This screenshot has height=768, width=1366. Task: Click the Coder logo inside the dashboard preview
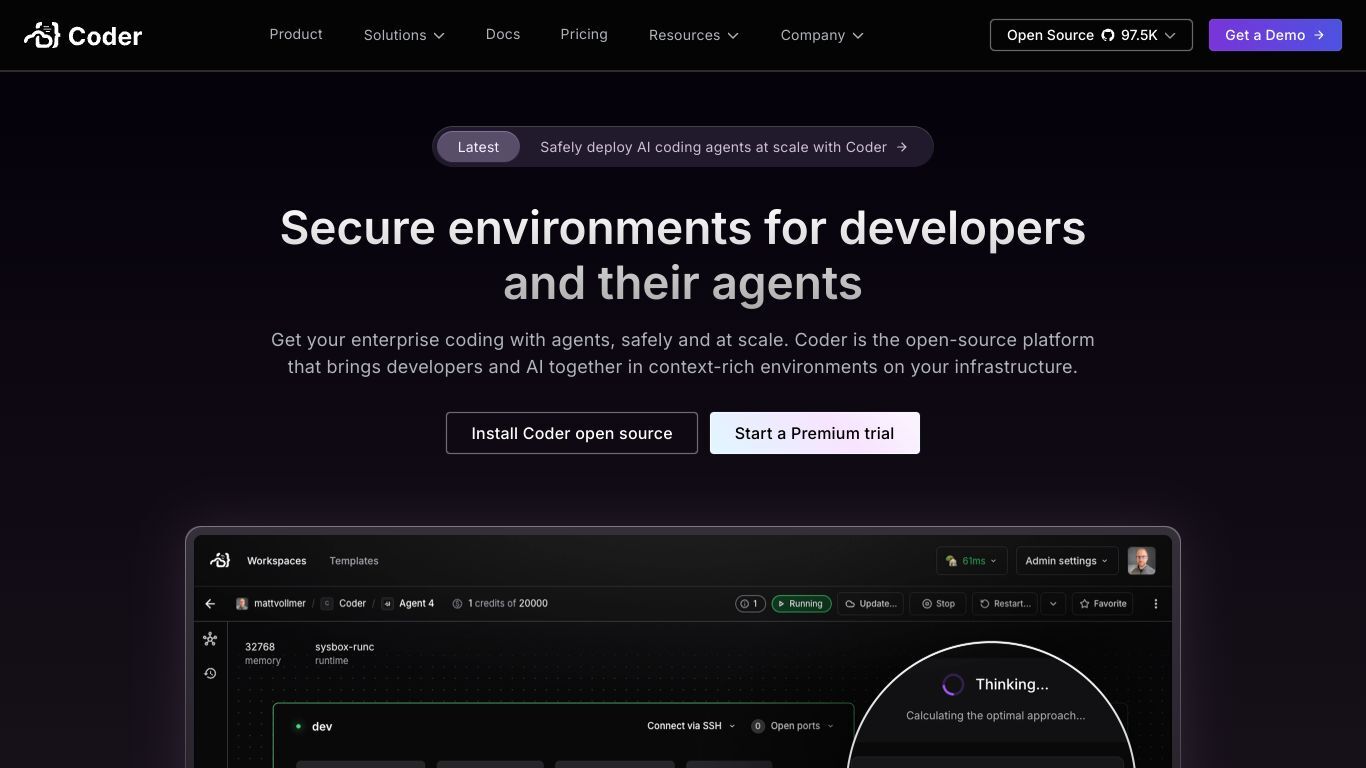pos(220,560)
